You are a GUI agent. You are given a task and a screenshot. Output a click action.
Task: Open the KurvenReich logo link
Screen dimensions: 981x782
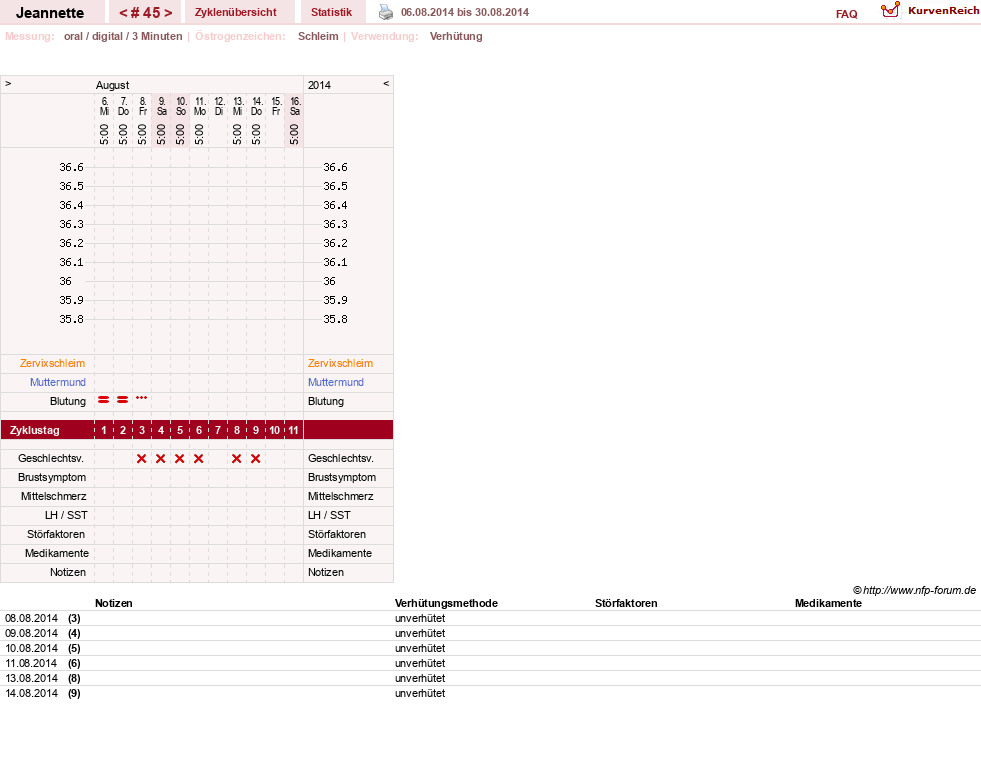click(930, 11)
